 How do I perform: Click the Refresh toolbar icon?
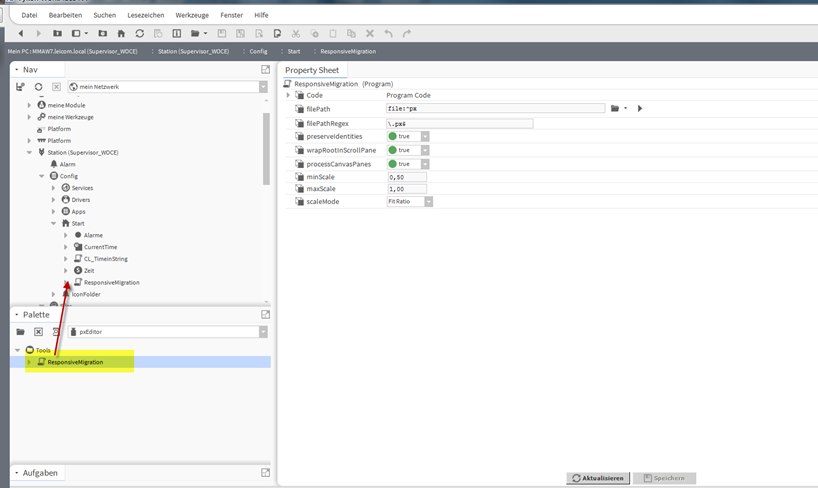pos(140,33)
